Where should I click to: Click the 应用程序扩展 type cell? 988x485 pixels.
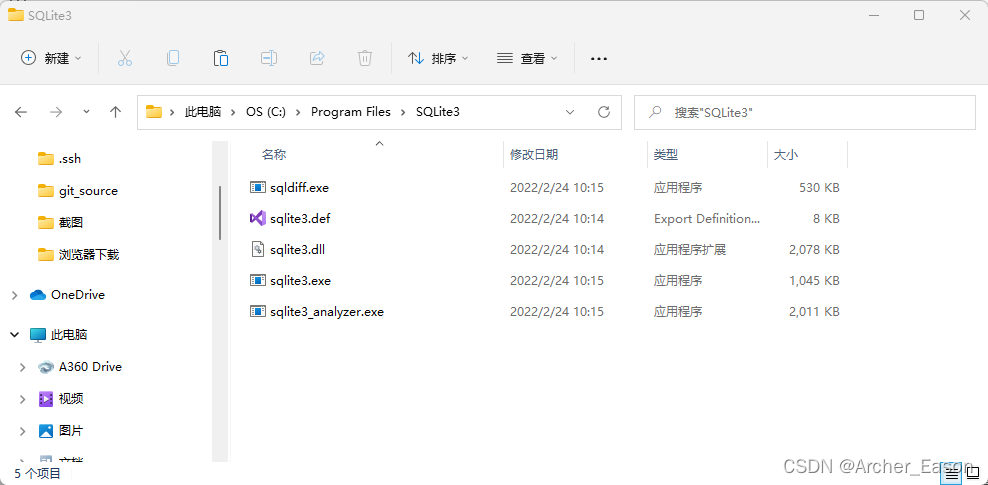click(690, 249)
